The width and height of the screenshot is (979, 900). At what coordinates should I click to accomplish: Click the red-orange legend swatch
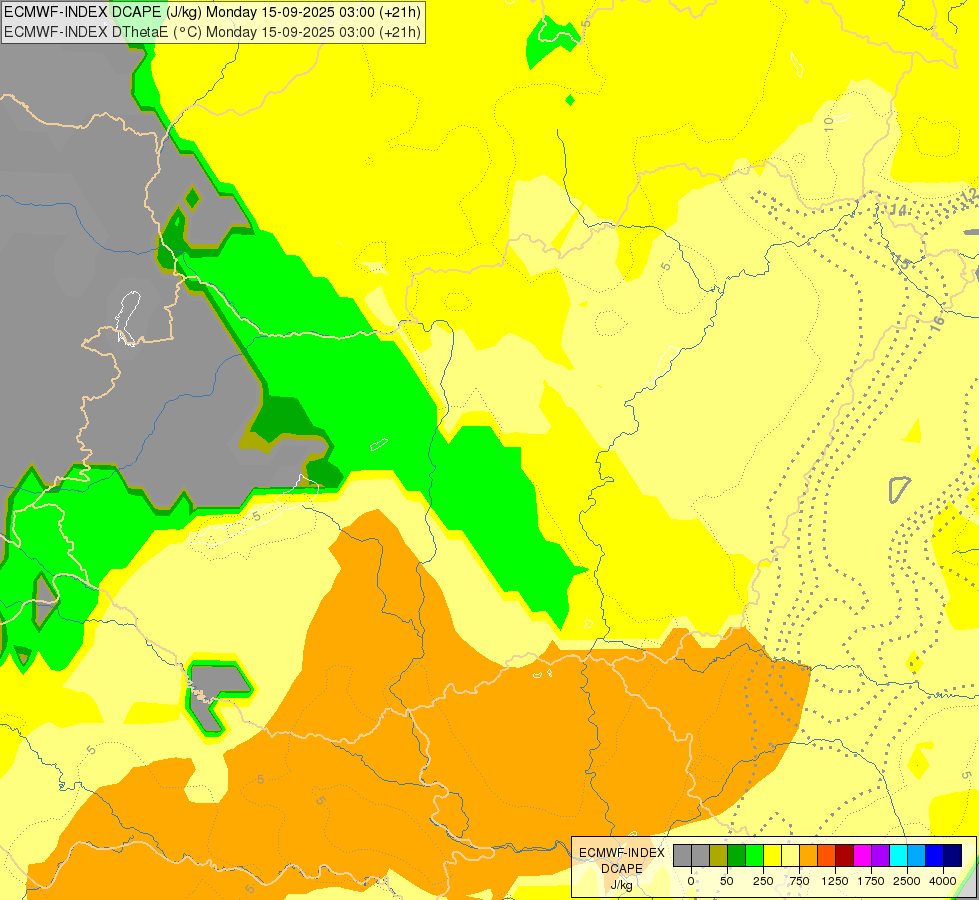(x=827, y=855)
